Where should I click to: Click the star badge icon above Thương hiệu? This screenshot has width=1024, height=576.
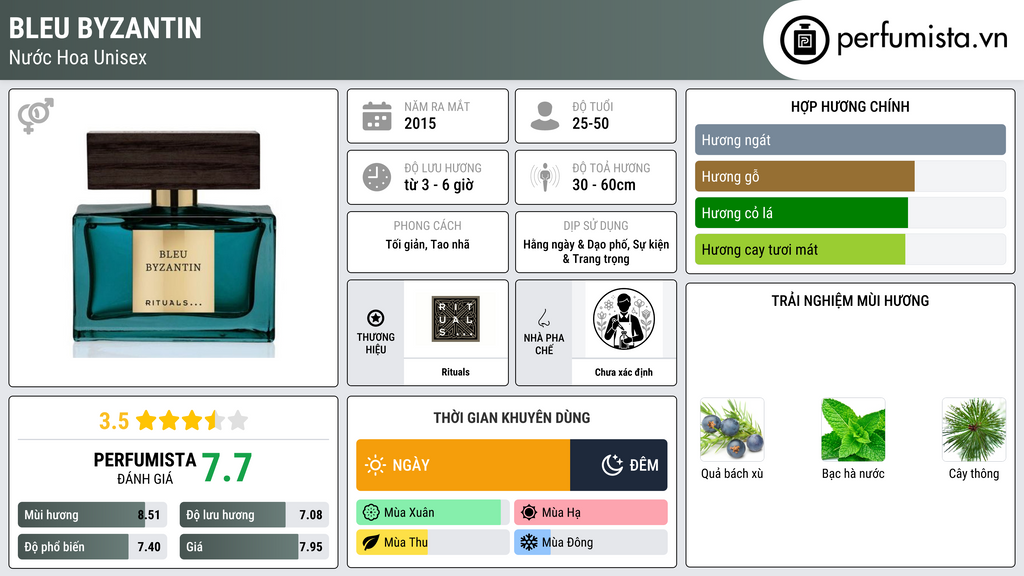376,318
